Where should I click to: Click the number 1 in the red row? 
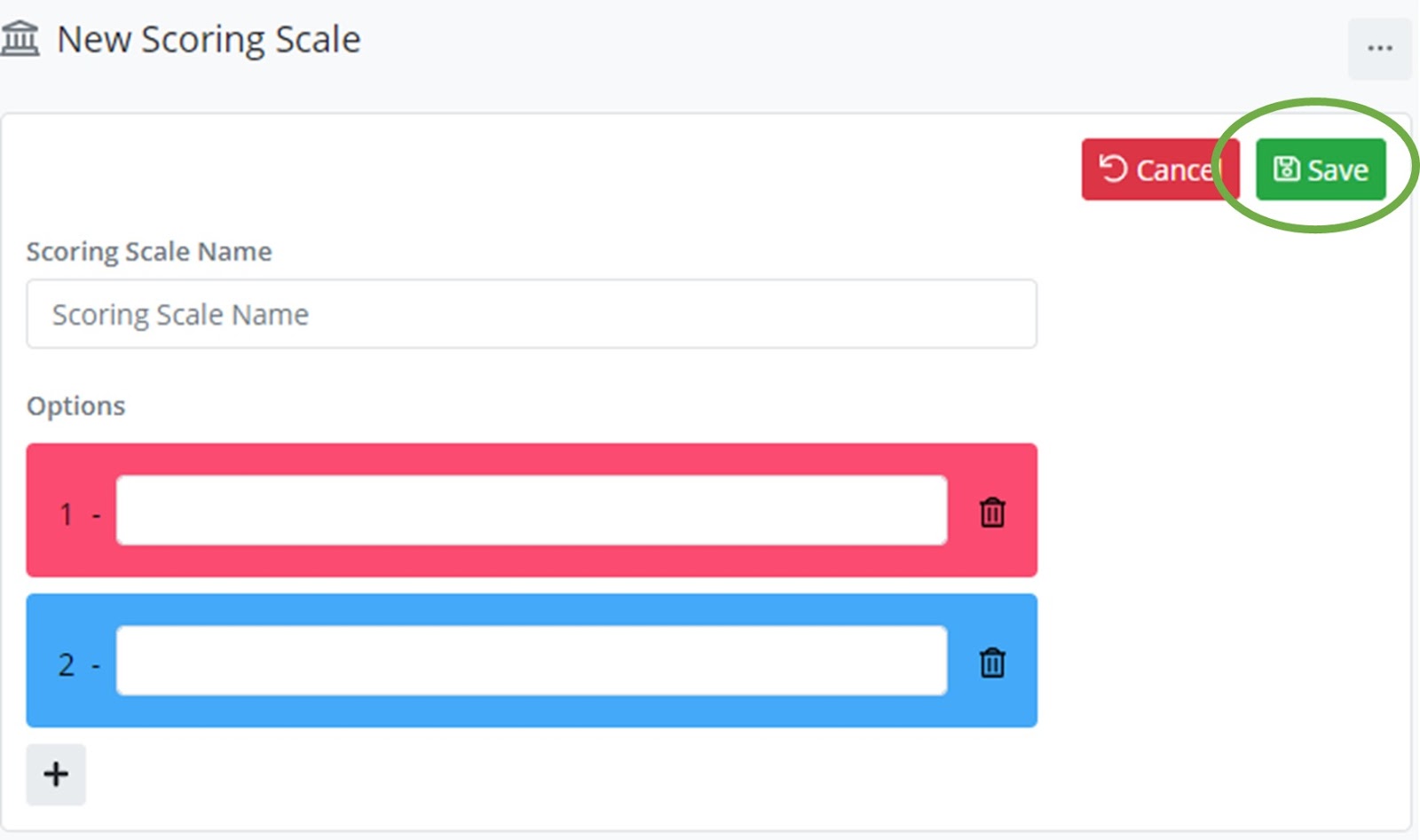66,514
